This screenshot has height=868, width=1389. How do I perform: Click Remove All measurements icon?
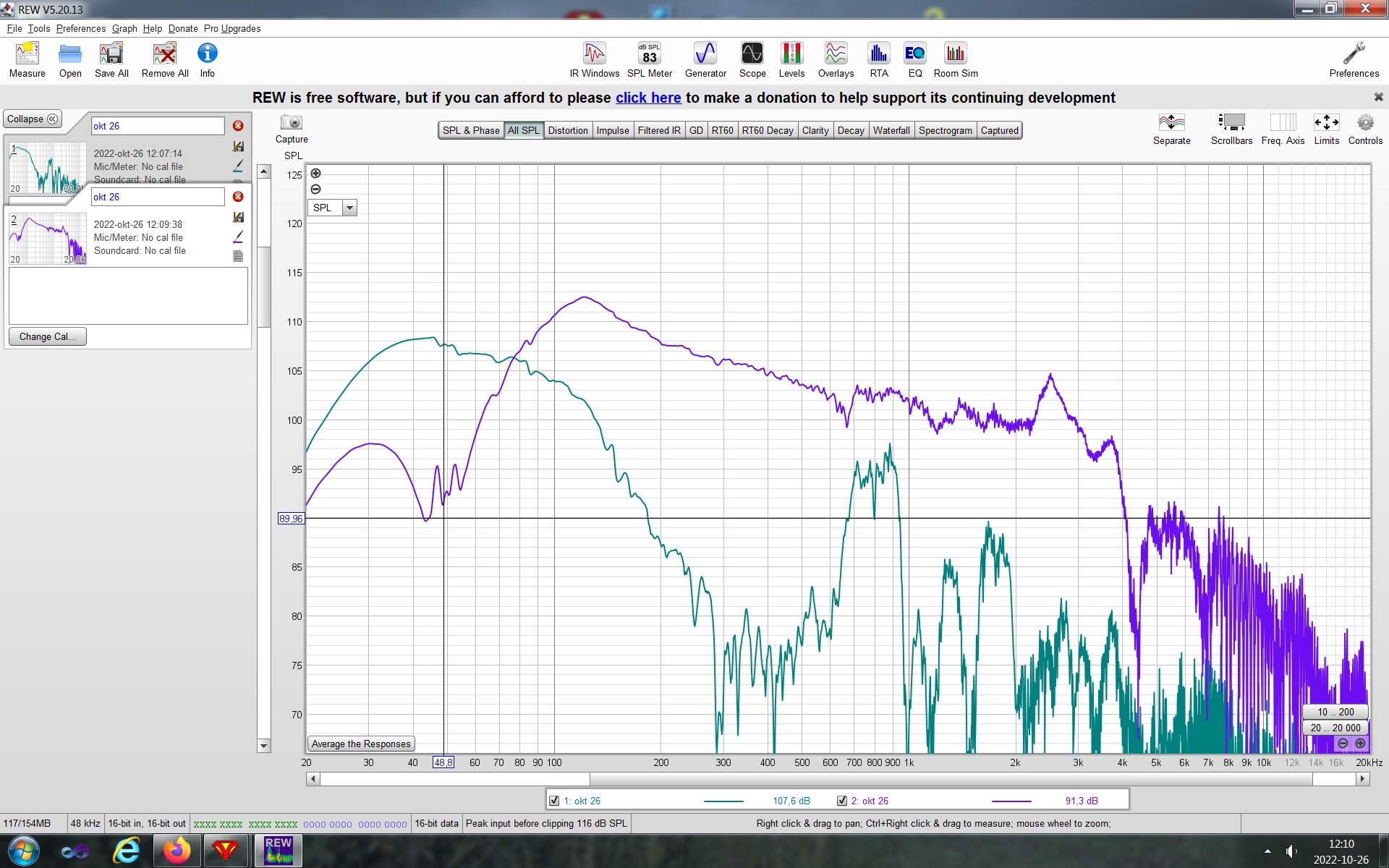pyautogui.click(x=165, y=59)
